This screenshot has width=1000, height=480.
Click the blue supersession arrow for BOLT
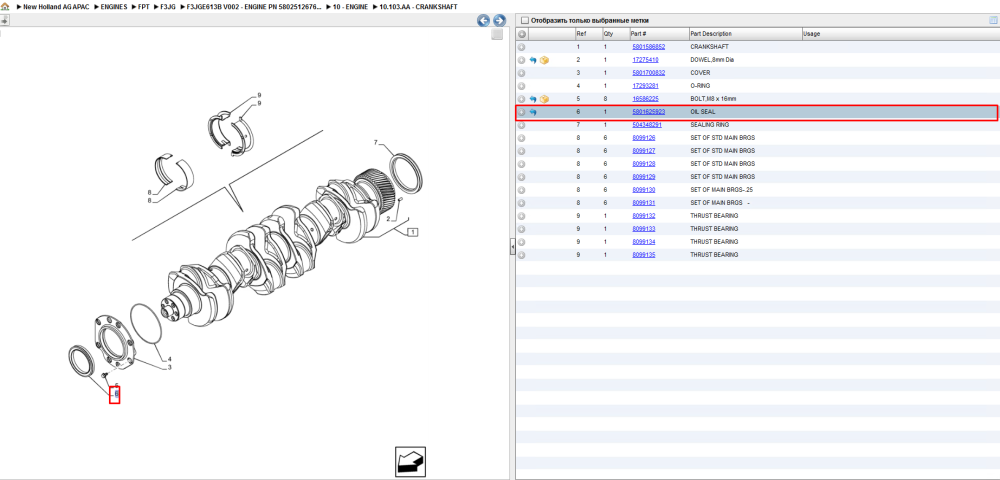tap(533, 99)
